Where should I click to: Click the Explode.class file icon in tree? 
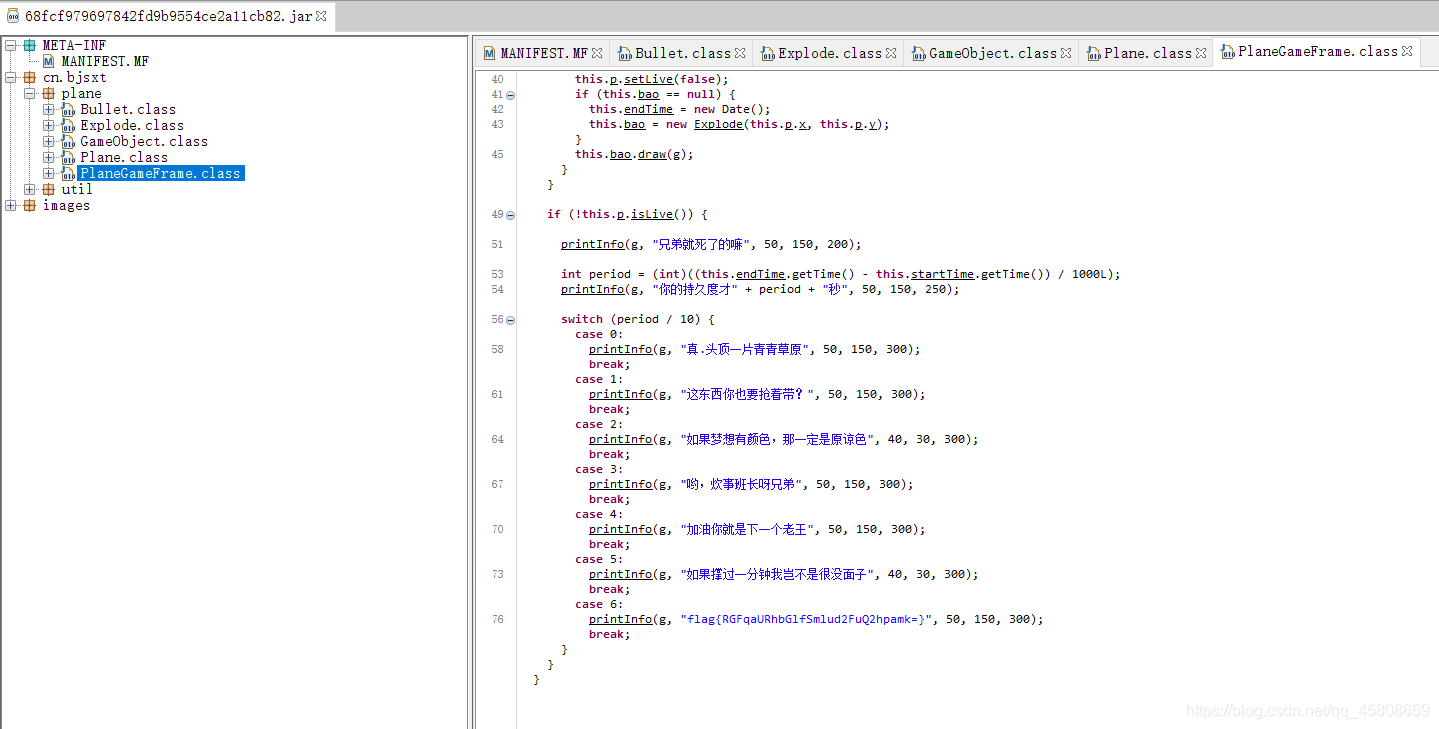tap(67, 125)
